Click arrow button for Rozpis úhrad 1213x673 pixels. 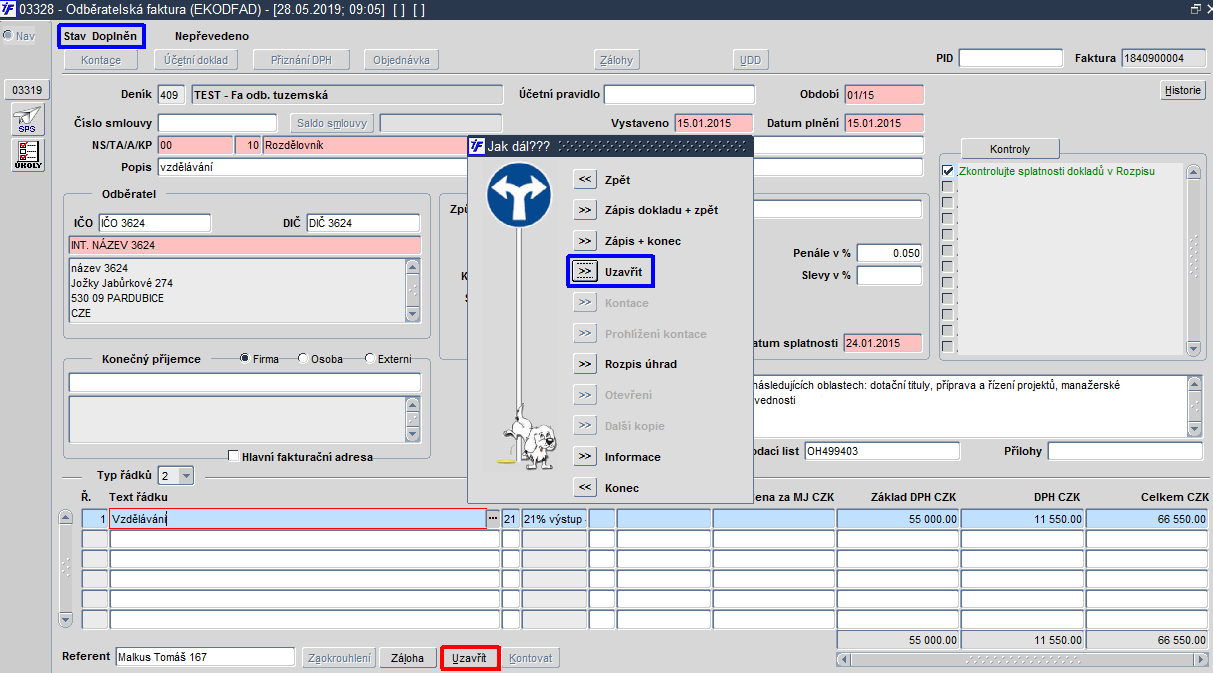coord(585,364)
